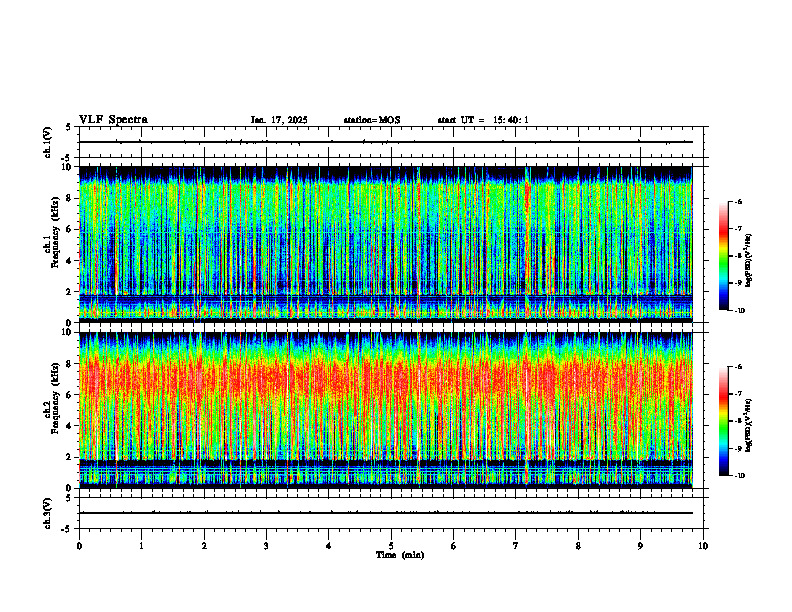Select the ch.1 color bar log(PSD) label
The width and height of the screenshot is (792, 612).
(749, 260)
